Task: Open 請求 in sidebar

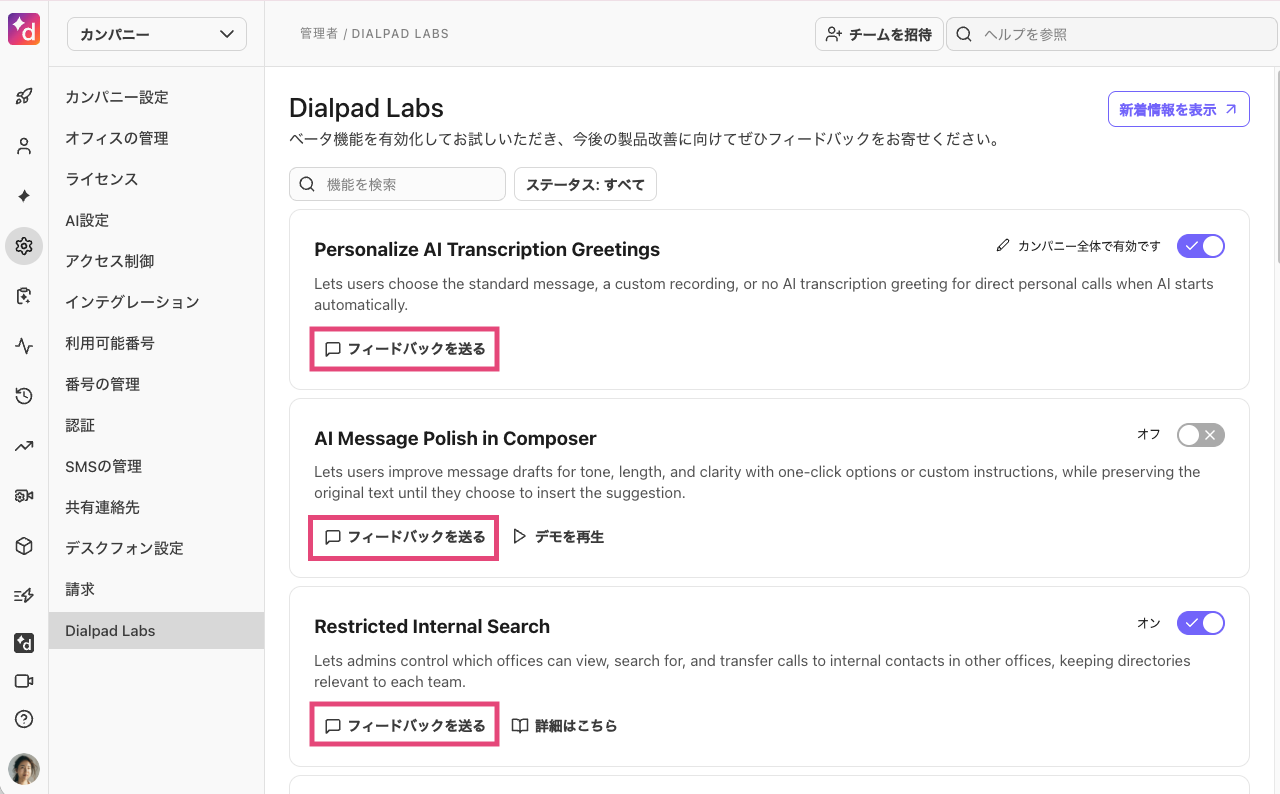Action: pos(156,589)
